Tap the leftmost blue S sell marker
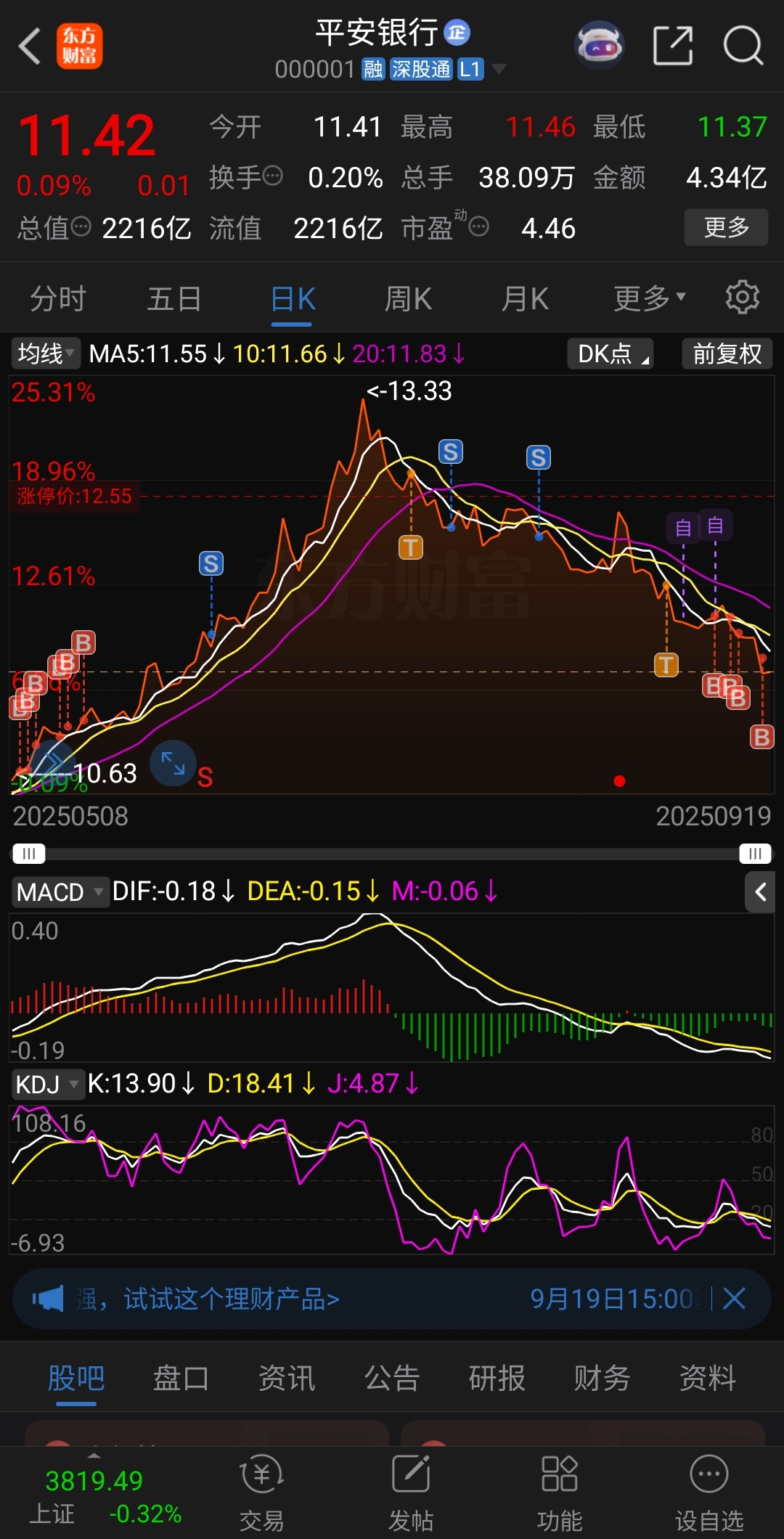 point(211,563)
